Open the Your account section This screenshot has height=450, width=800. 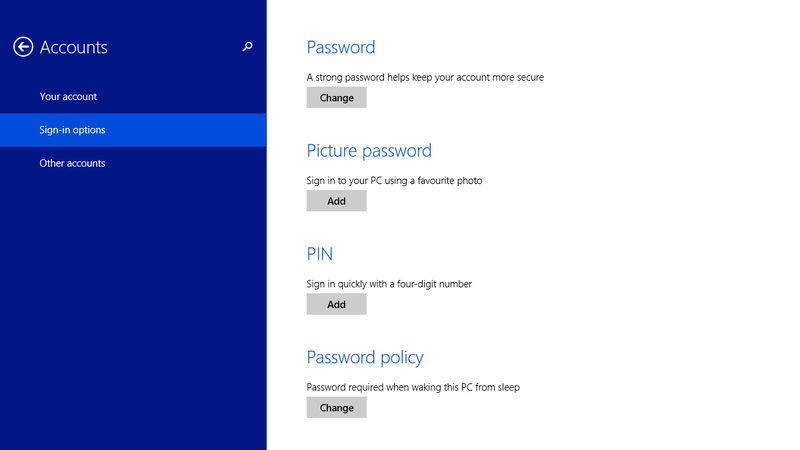(133, 96)
